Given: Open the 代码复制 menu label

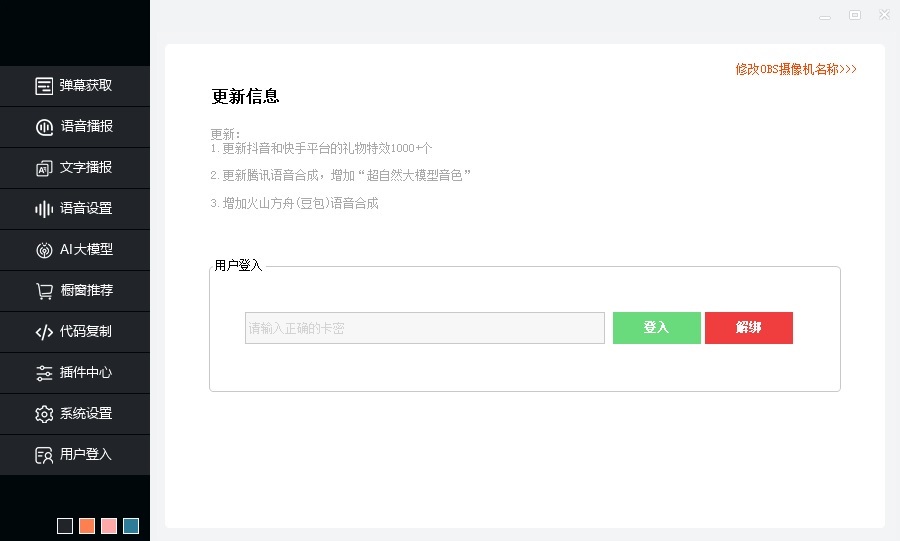Looking at the screenshot, I should pos(86,332).
